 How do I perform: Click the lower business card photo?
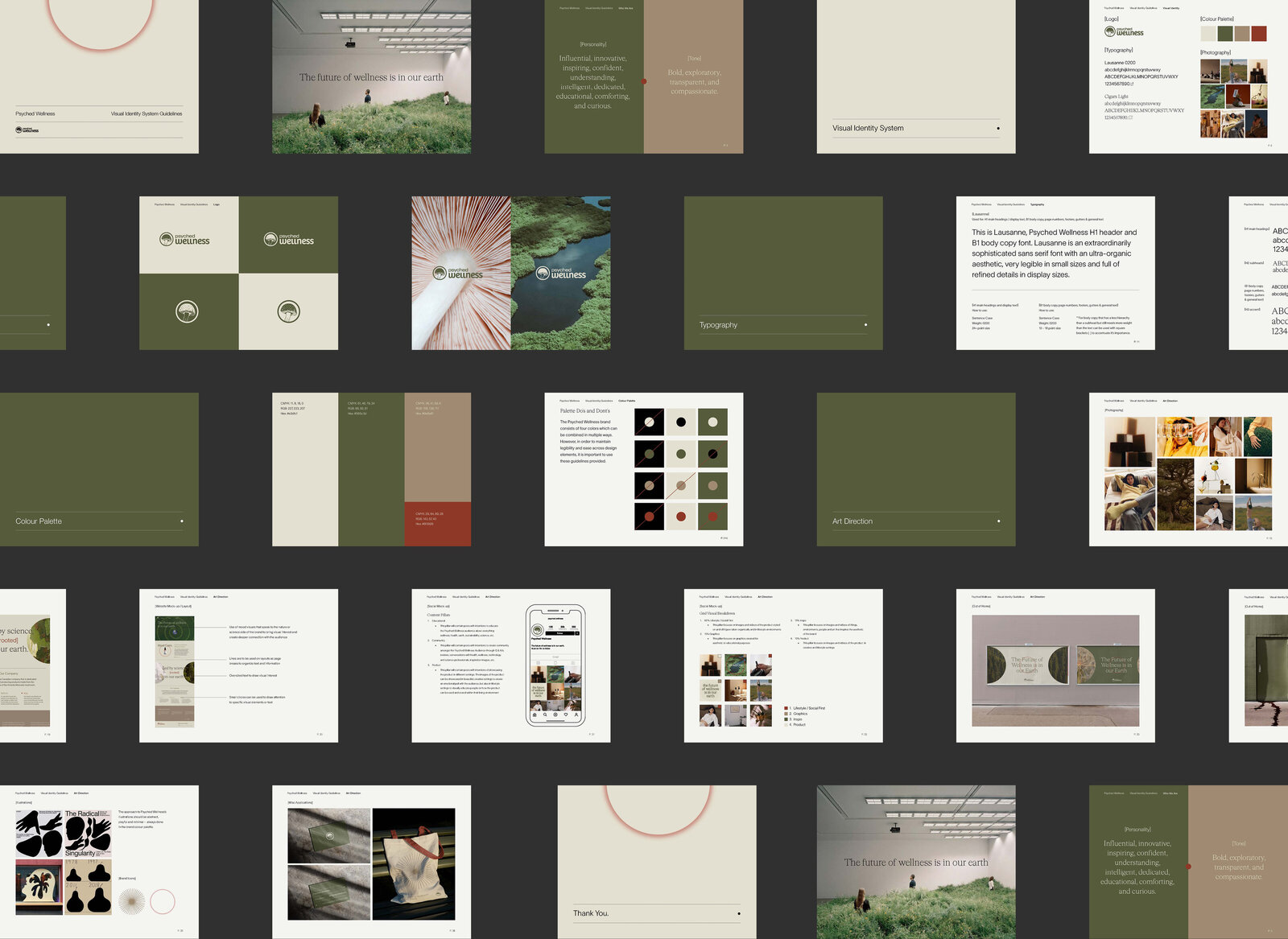point(329,893)
